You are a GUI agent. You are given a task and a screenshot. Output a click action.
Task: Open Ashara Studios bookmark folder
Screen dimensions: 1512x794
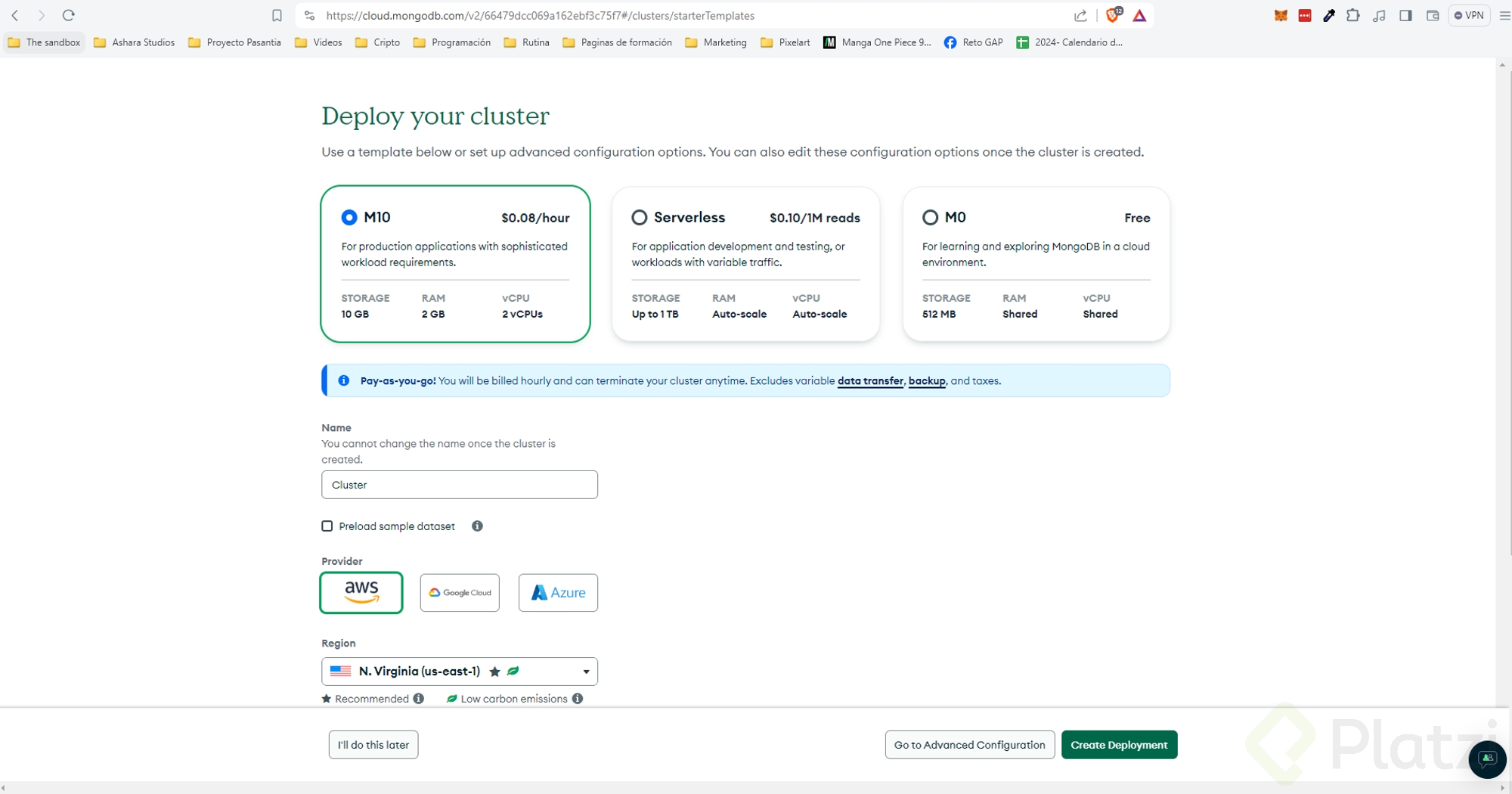click(134, 42)
